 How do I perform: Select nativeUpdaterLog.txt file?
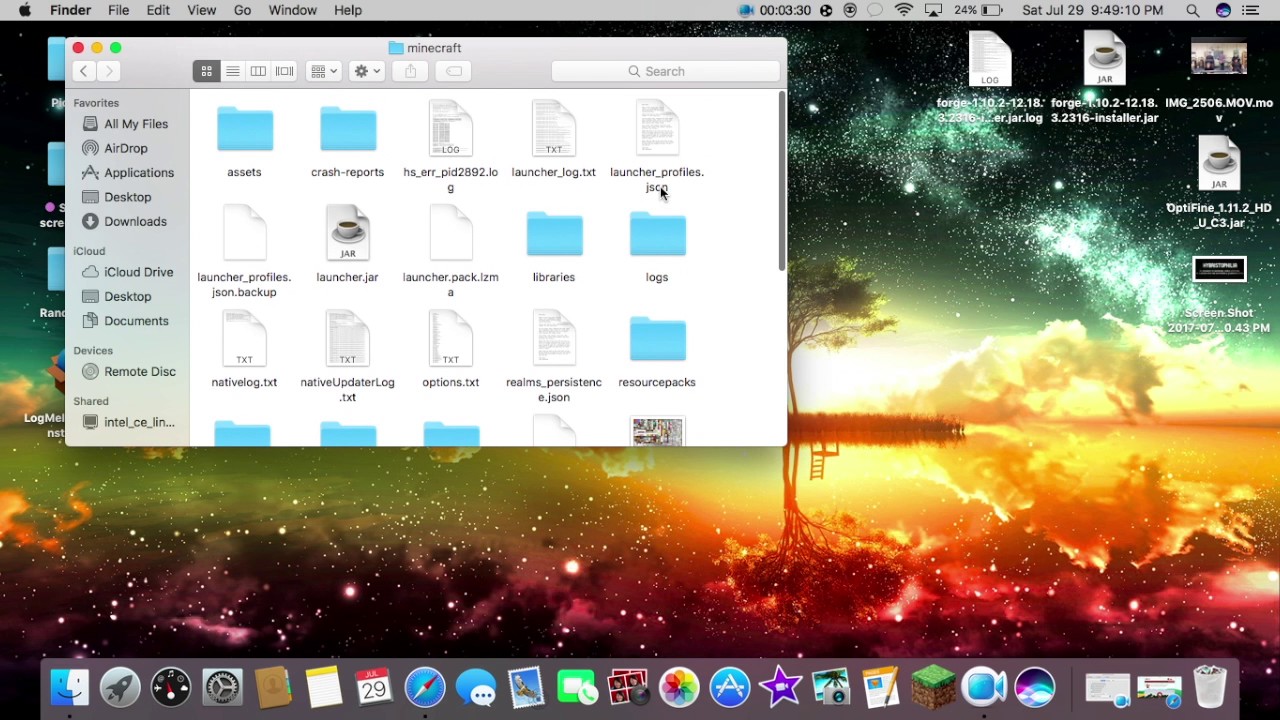coord(347,339)
